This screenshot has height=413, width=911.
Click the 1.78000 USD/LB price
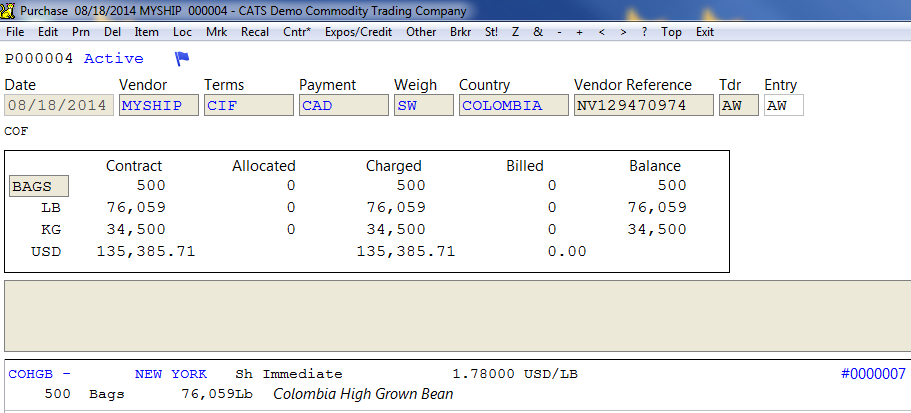click(x=515, y=374)
